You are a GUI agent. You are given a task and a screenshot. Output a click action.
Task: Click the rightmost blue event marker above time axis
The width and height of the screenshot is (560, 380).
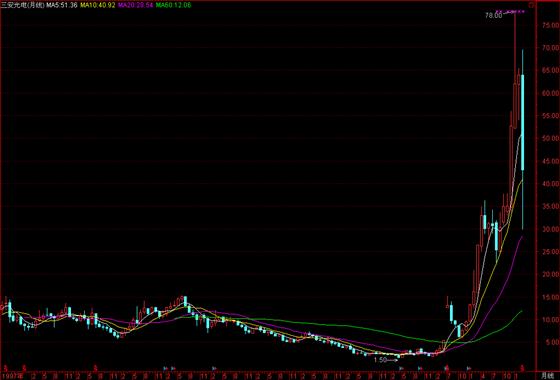(469, 368)
